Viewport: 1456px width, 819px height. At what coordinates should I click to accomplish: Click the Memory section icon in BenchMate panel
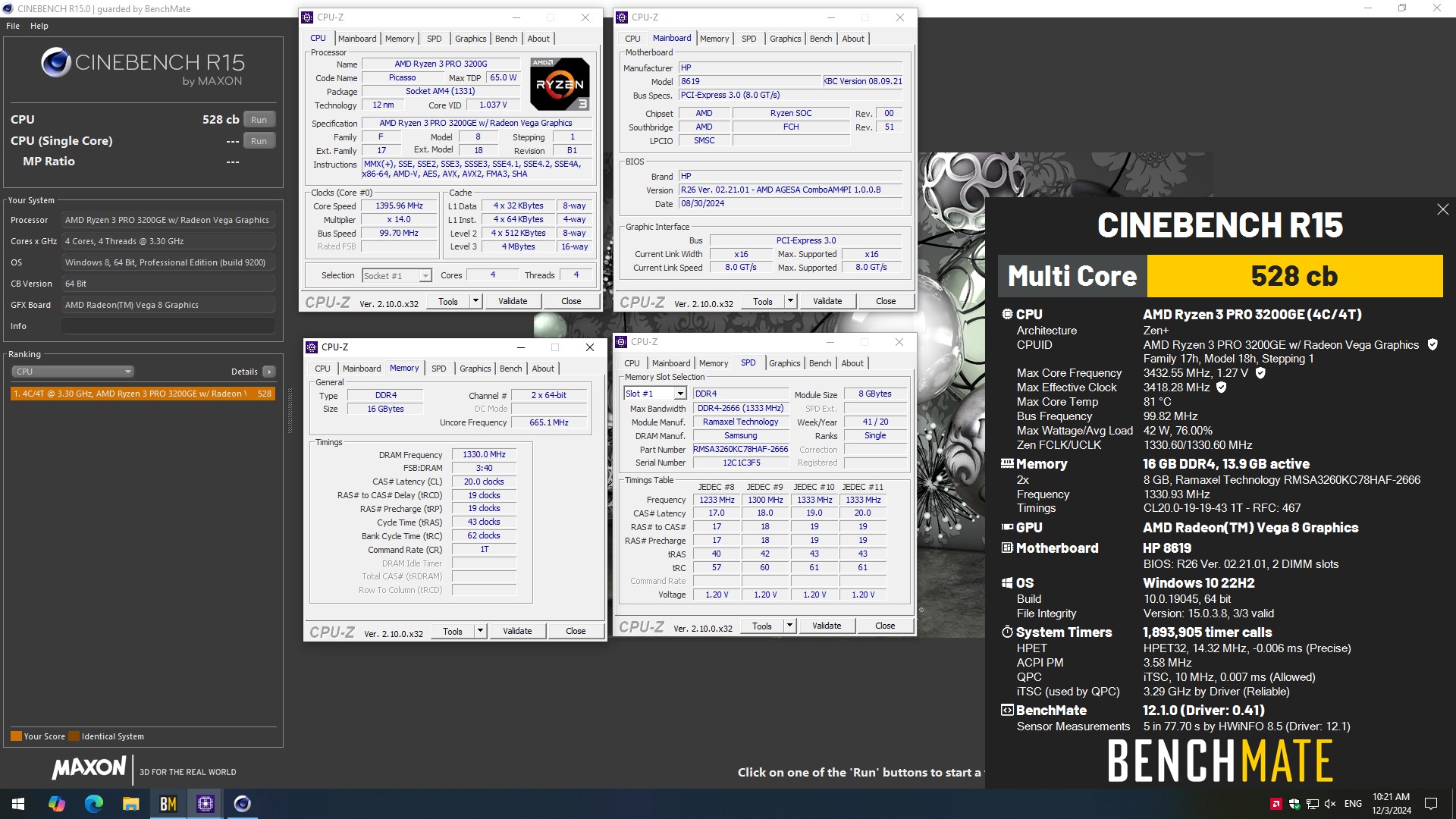[x=1007, y=463]
